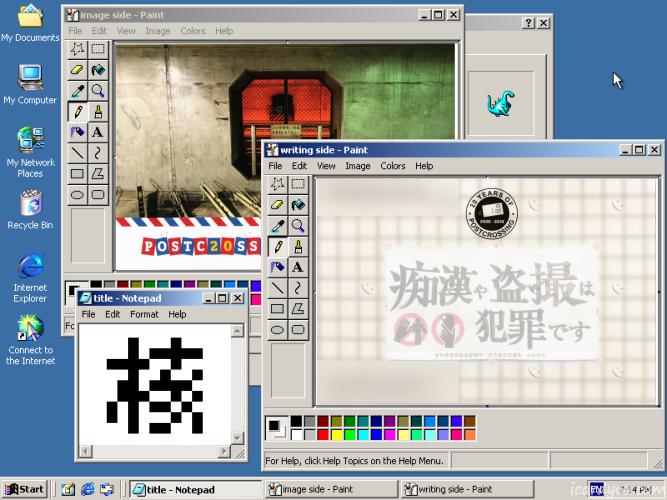667x500 pixels.
Task: Click Notepad vertical scrollbar up arrow
Action: (x=237, y=330)
